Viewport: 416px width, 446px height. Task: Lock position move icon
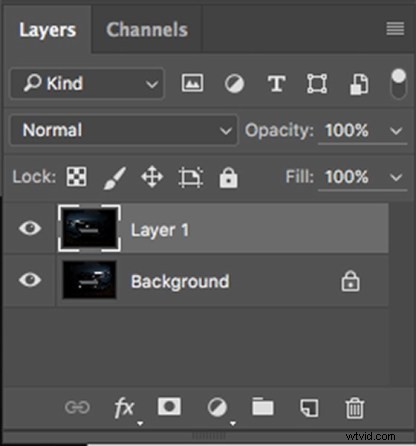point(152,177)
